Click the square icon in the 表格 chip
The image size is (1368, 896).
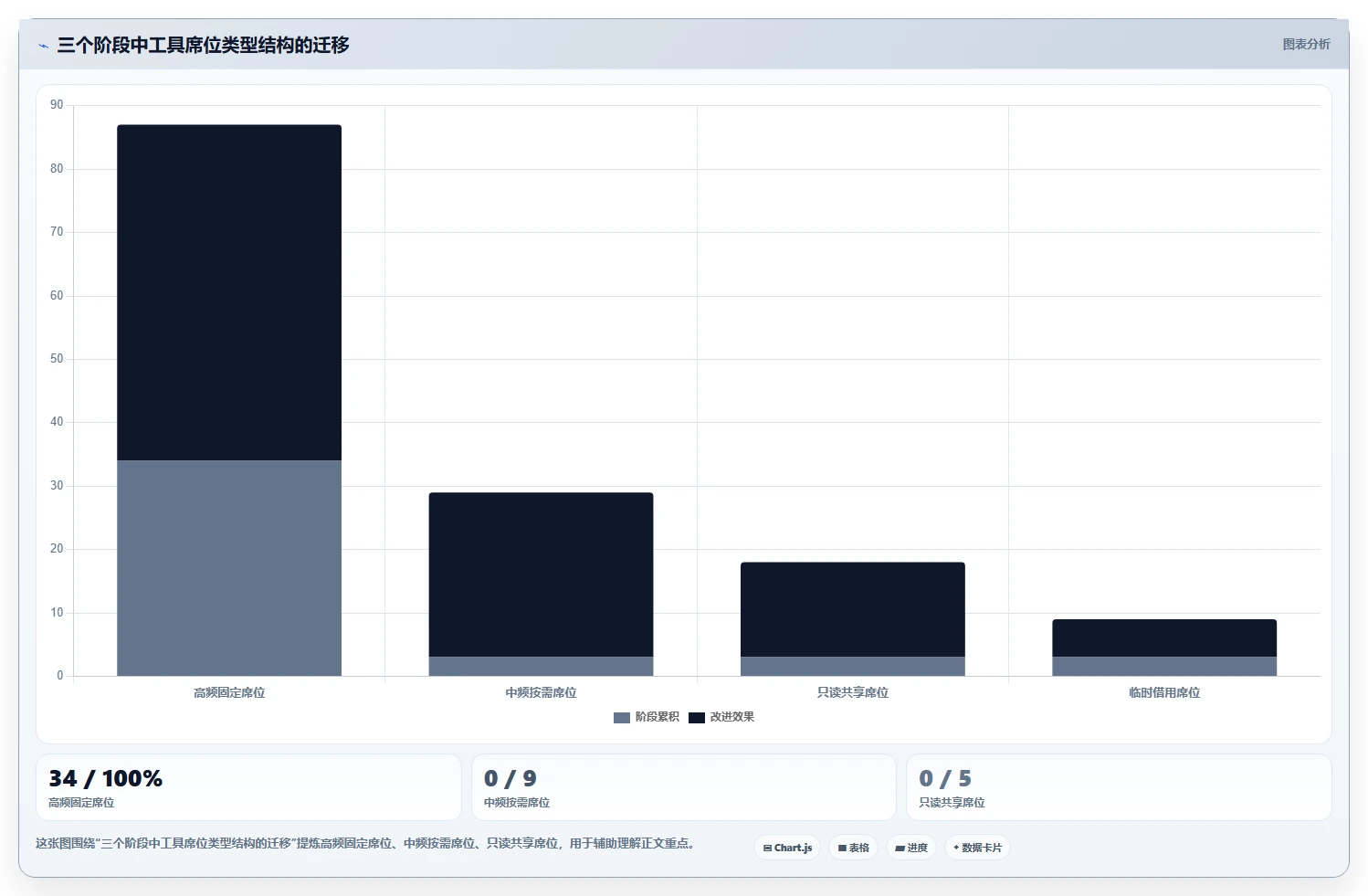pyautogui.click(x=842, y=849)
